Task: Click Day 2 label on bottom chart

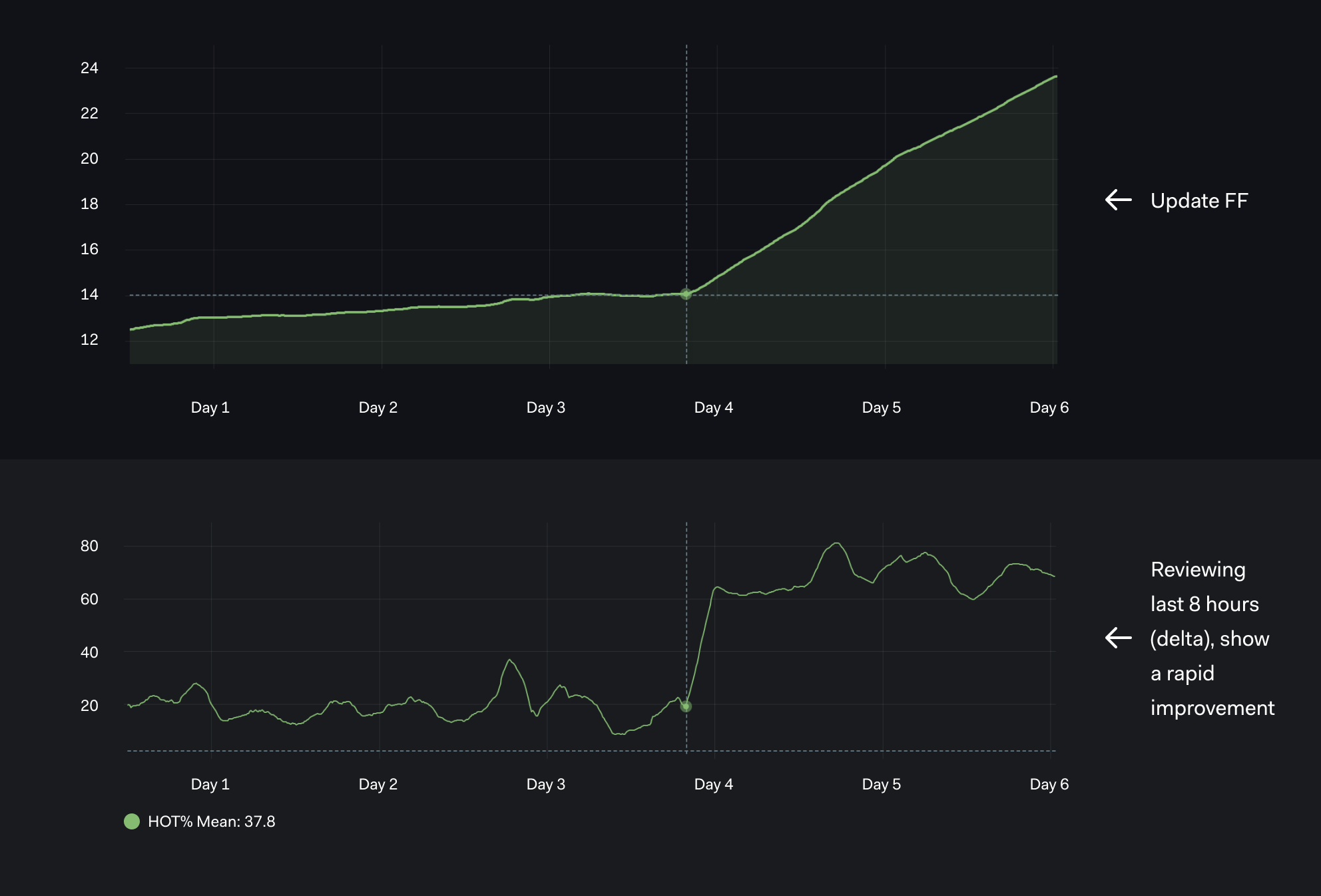Action: click(378, 784)
